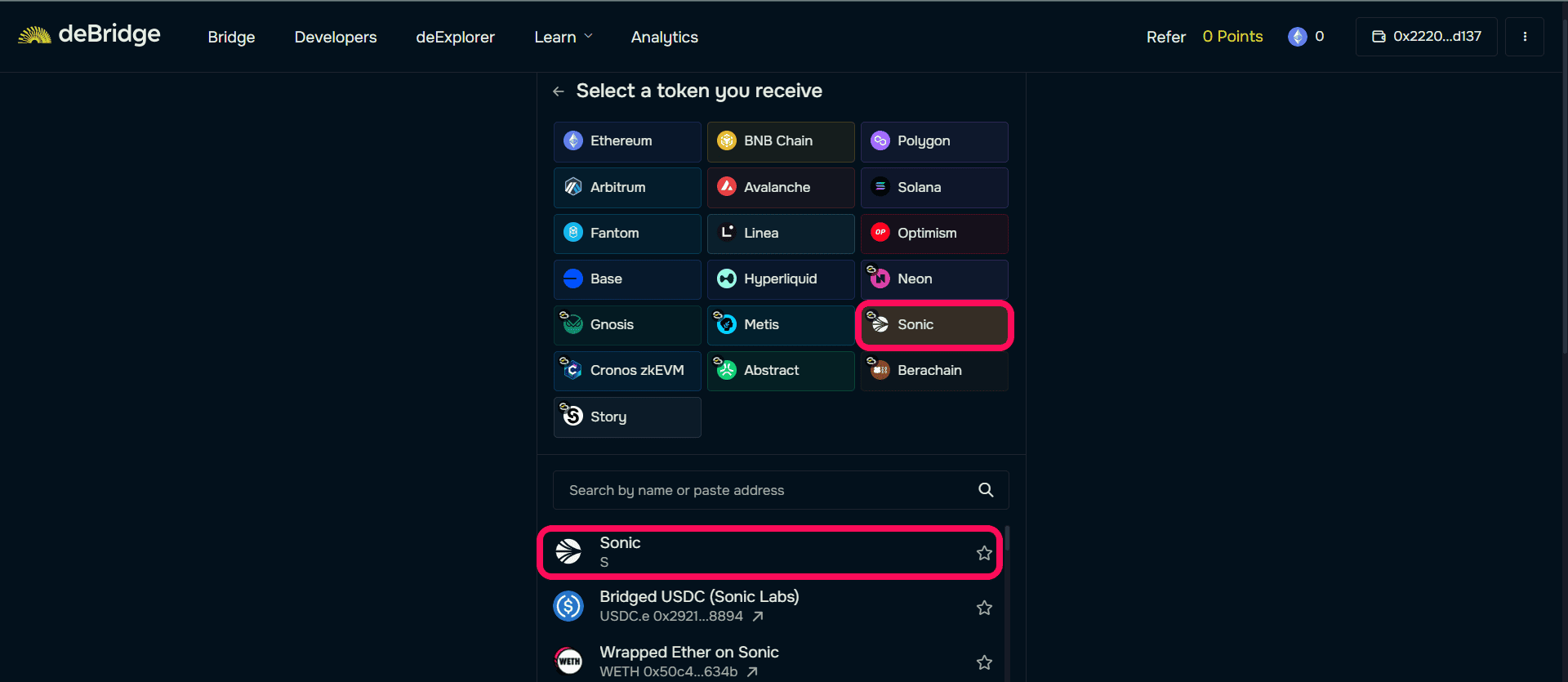
Task: Select the Fantom network
Action: click(627, 233)
